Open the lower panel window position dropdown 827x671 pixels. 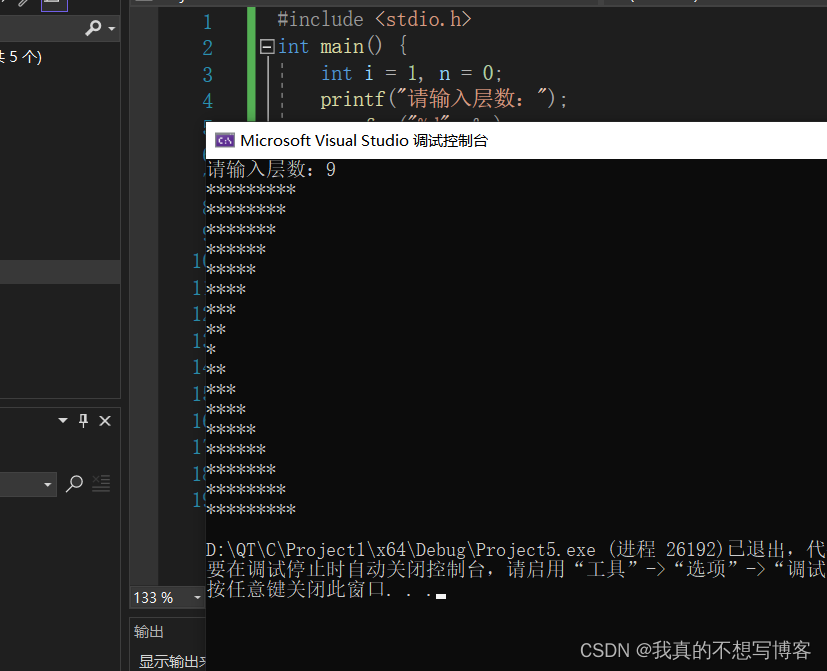pos(63,420)
